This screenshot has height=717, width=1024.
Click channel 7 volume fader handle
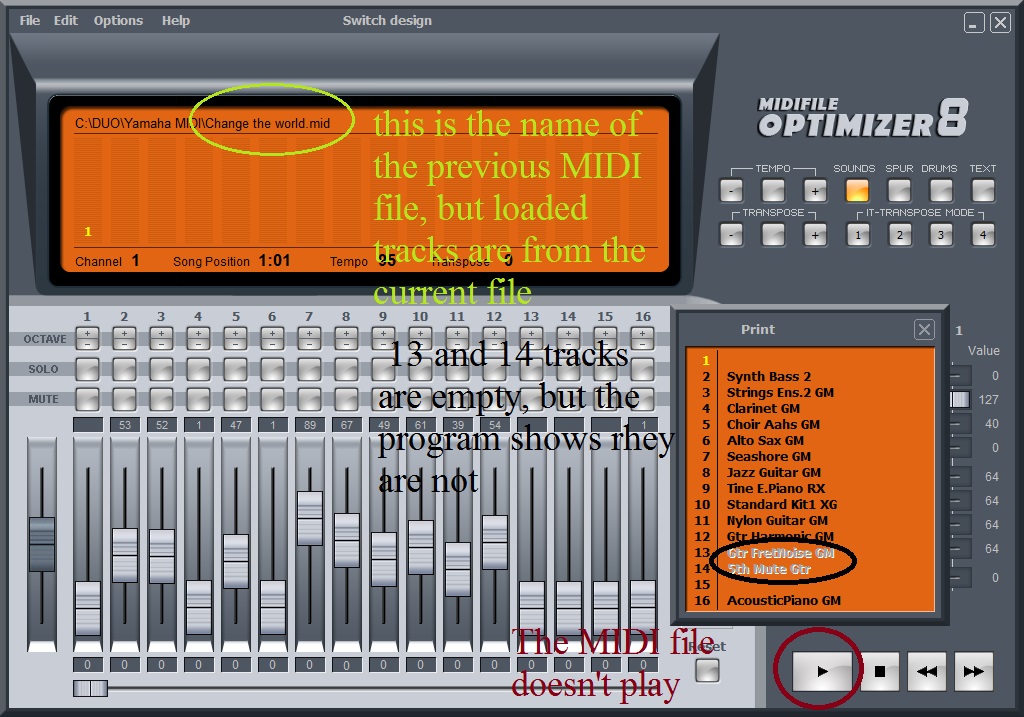tap(310, 518)
